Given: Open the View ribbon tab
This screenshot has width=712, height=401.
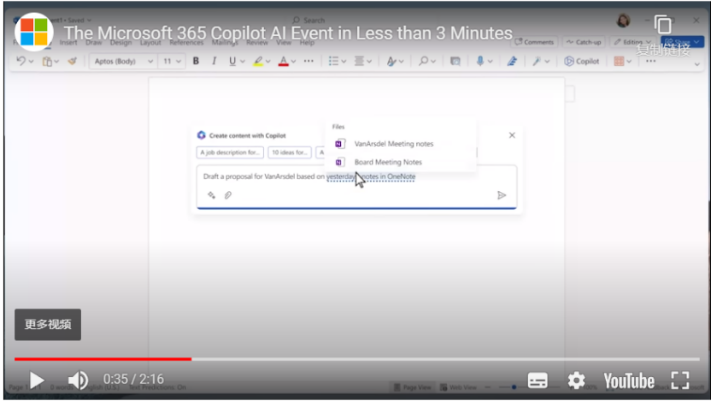Looking at the screenshot, I should click(x=284, y=42).
